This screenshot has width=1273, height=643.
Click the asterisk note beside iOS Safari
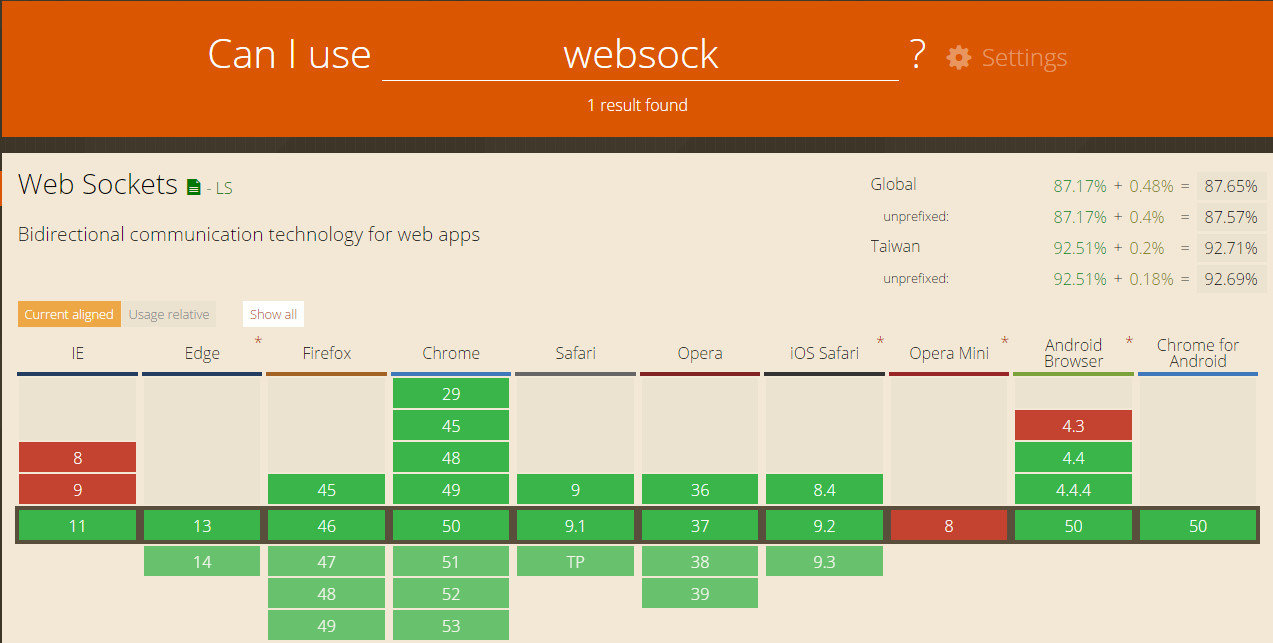880,343
